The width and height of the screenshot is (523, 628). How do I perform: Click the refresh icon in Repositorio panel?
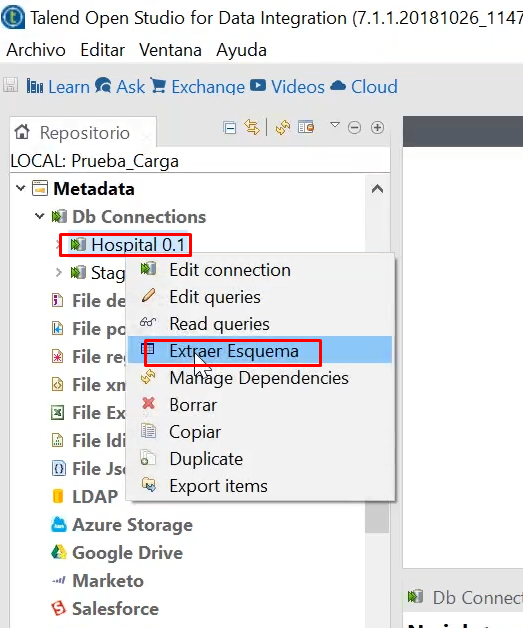[x=283, y=128]
